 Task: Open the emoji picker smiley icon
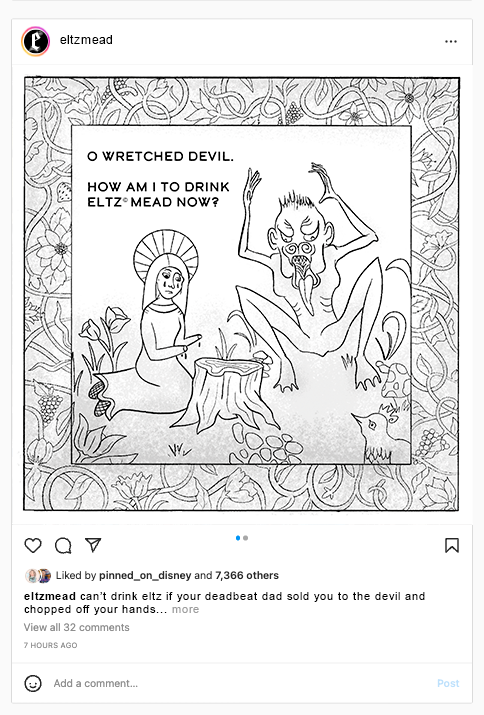(33, 683)
